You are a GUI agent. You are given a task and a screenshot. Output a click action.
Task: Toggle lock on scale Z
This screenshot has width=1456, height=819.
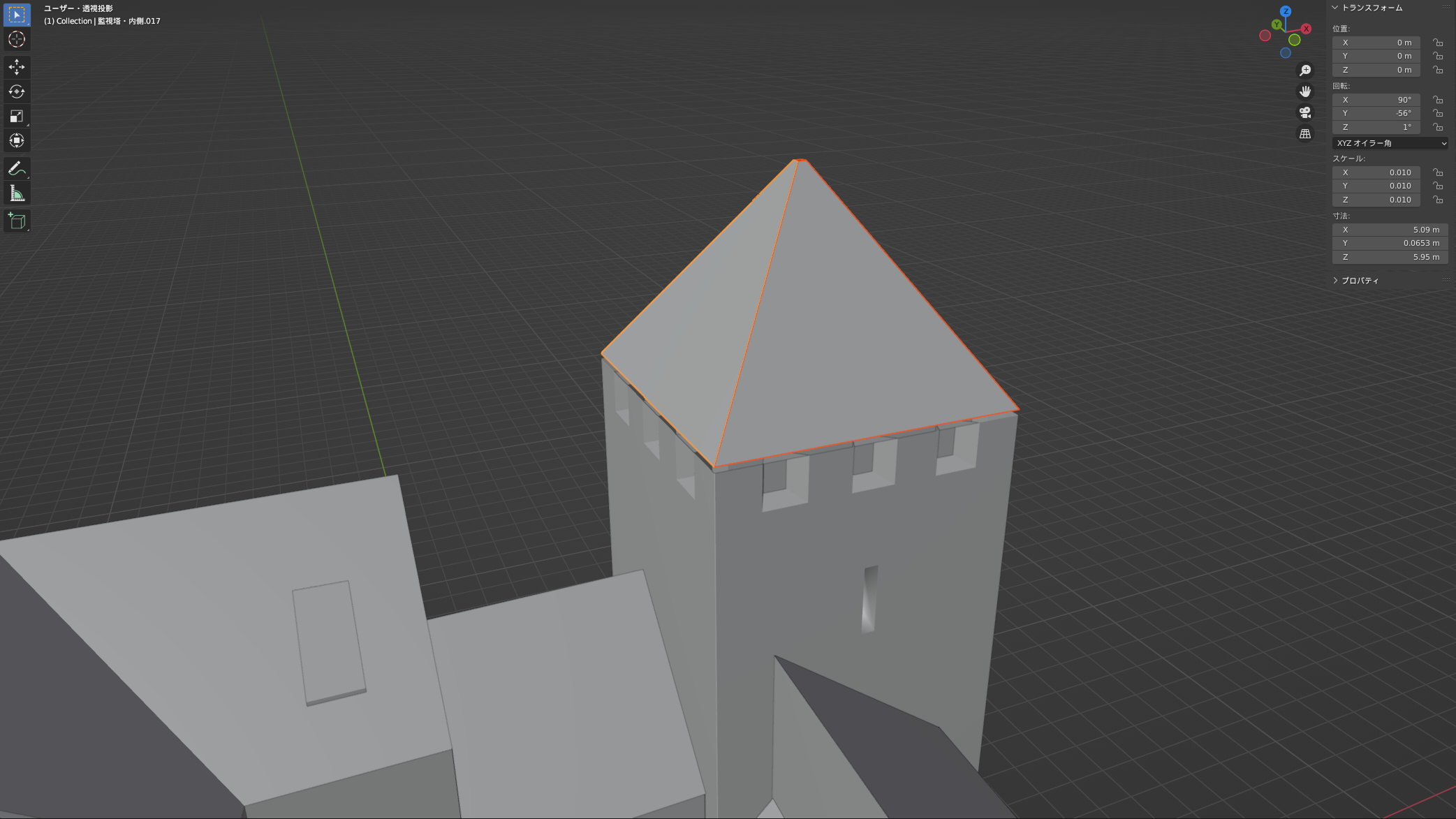point(1437,200)
